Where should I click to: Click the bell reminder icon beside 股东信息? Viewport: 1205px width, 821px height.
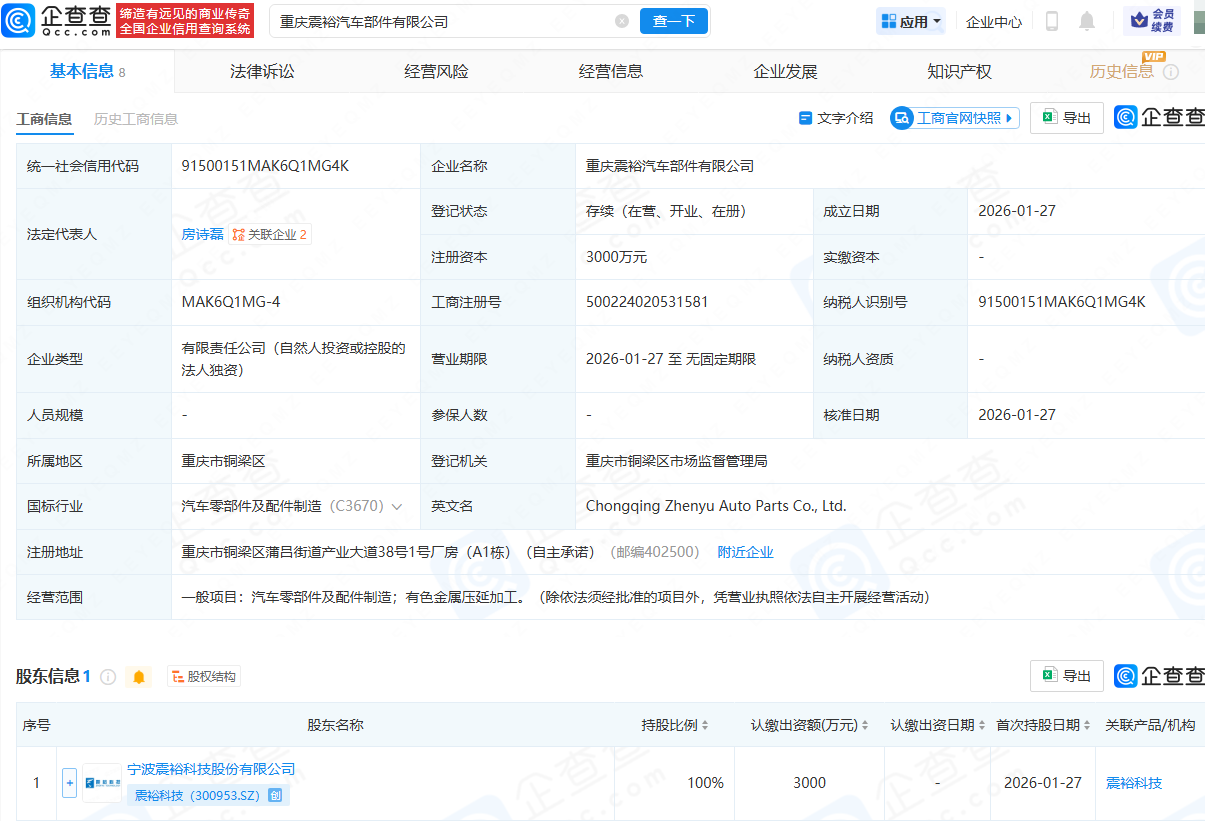click(x=138, y=676)
